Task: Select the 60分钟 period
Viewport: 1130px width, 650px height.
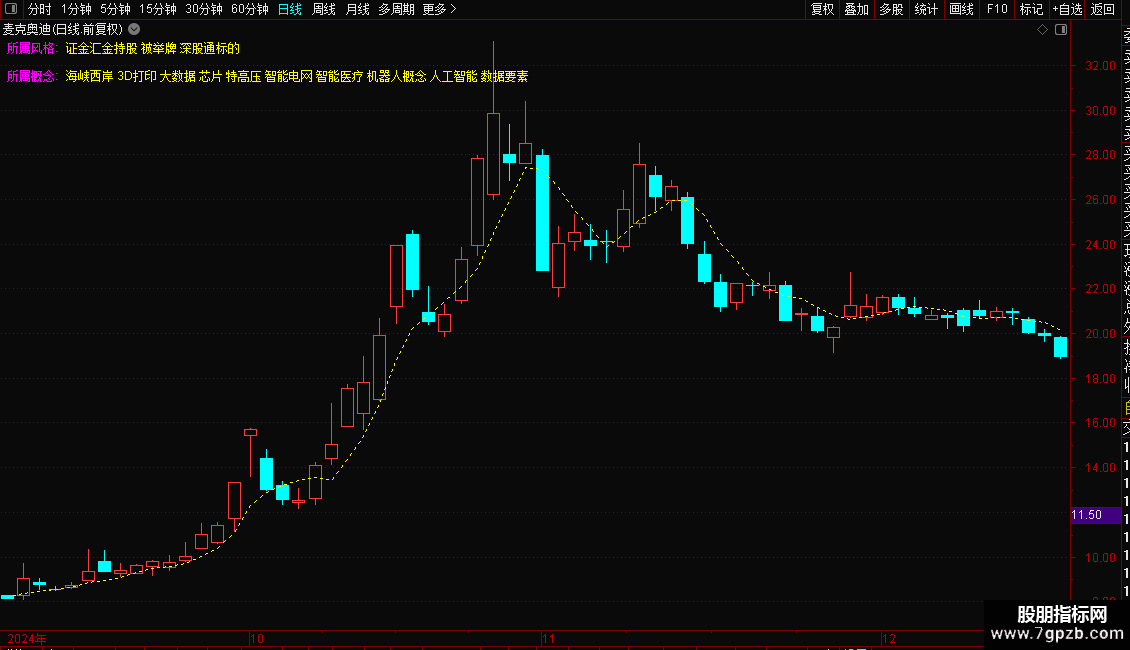Action: (x=250, y=9)
